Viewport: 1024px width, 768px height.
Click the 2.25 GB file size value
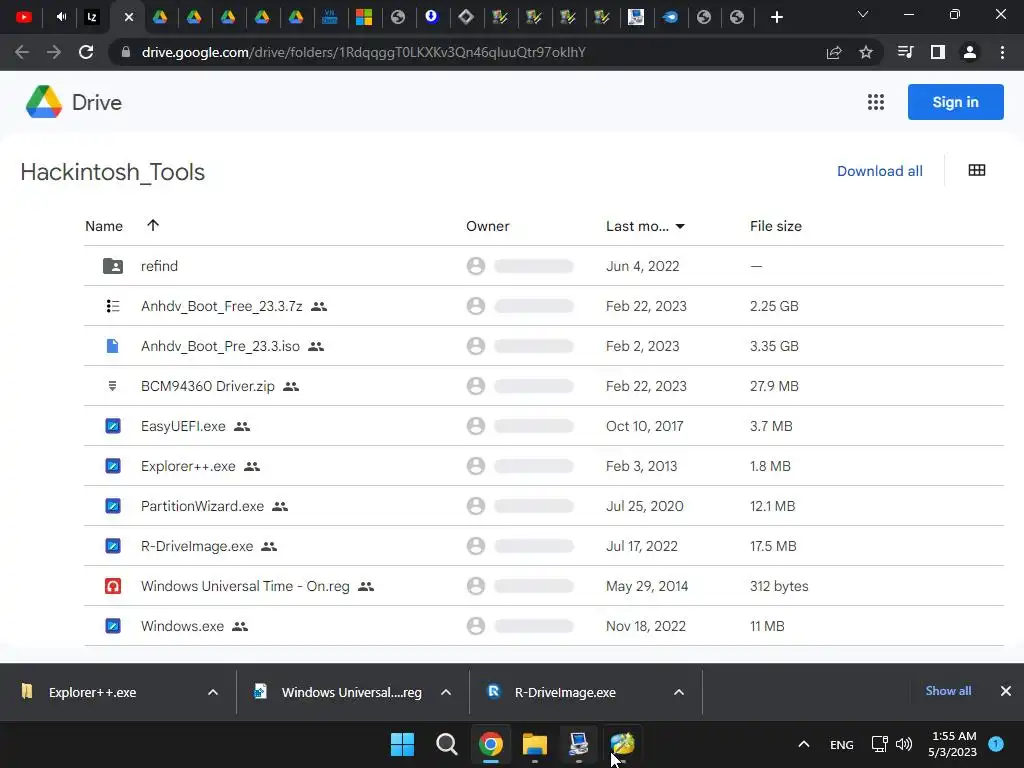click(x=774, y=306)
